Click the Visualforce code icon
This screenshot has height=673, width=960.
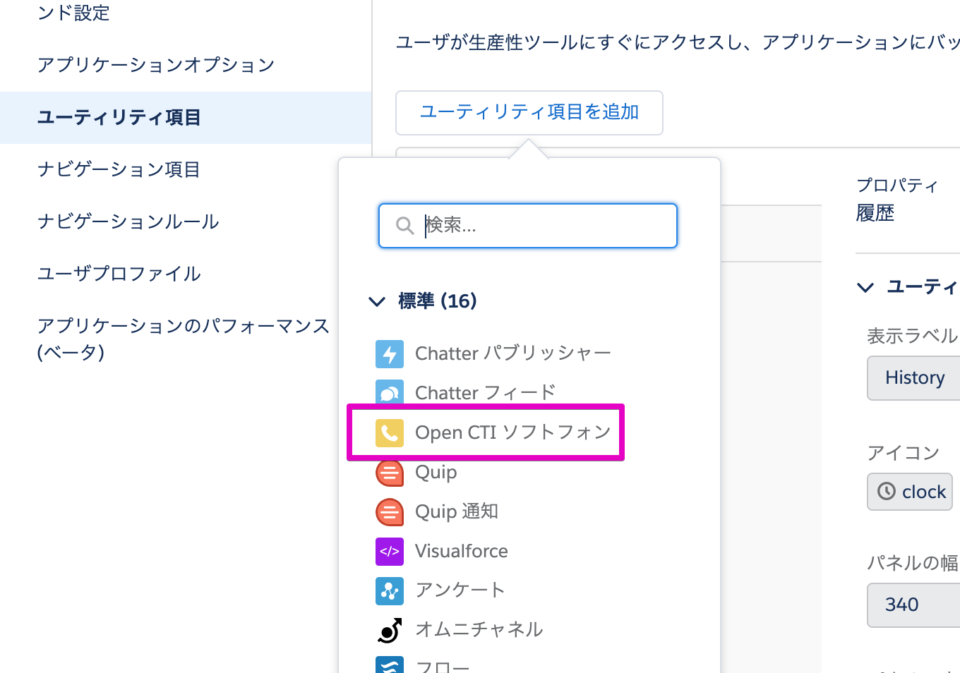click(390, 551)
